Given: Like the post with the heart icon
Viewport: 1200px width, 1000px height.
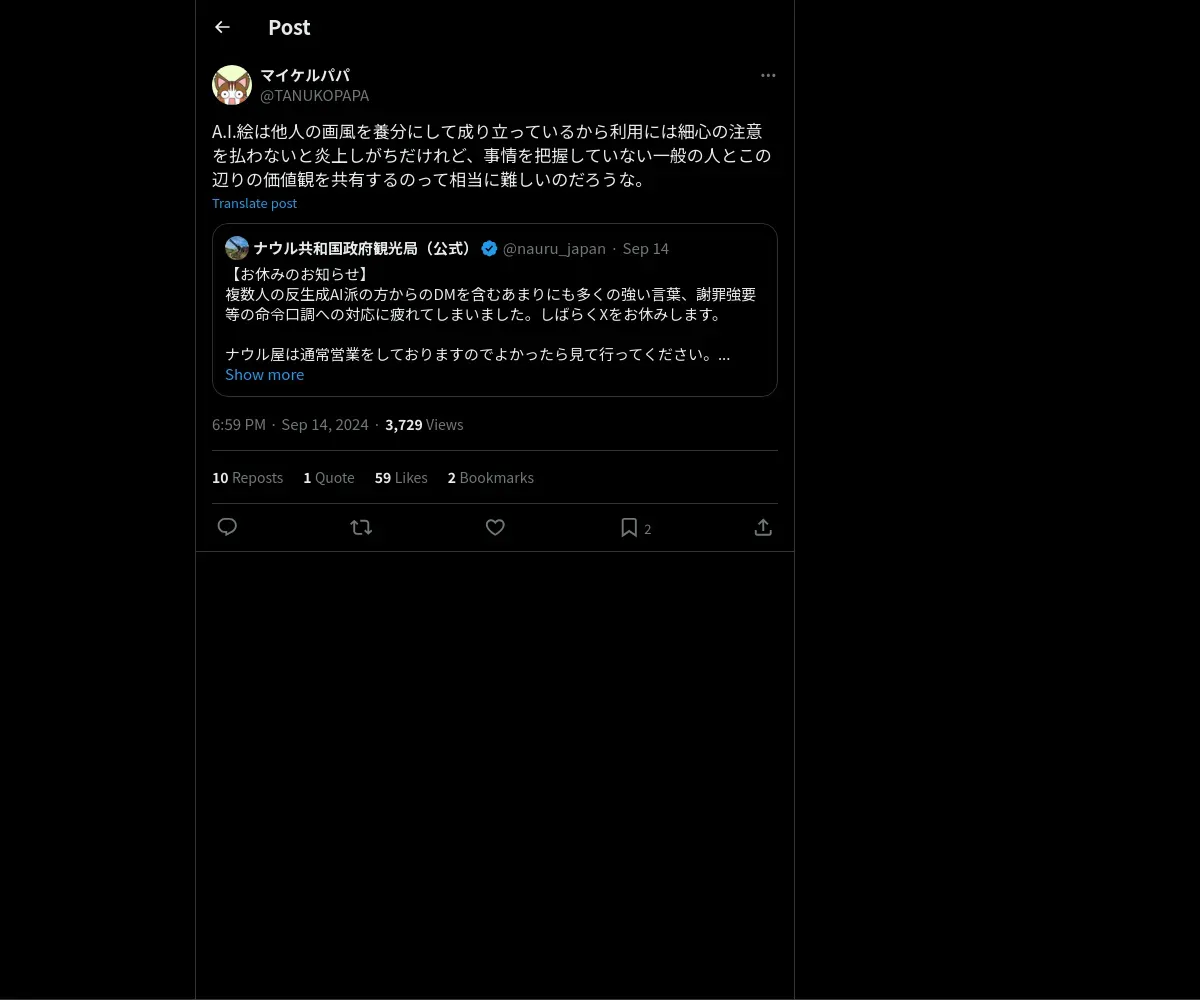Looking at the screenshot, I should pos(495,527).
